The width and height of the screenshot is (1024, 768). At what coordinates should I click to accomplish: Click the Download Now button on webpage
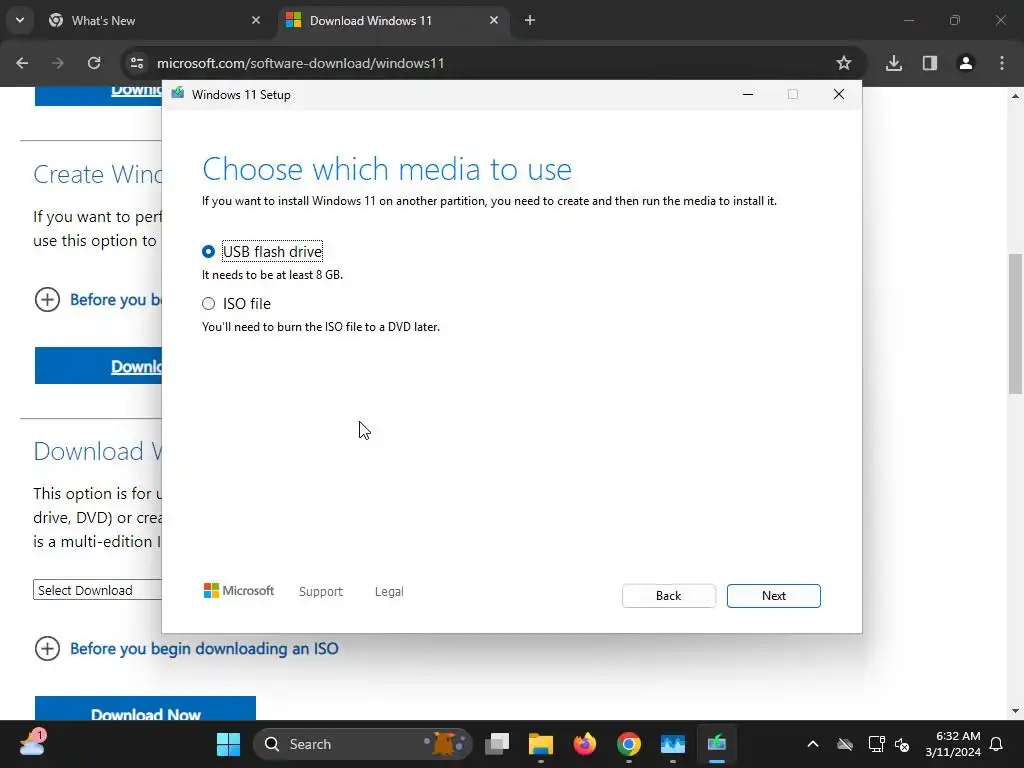point(145,709)
